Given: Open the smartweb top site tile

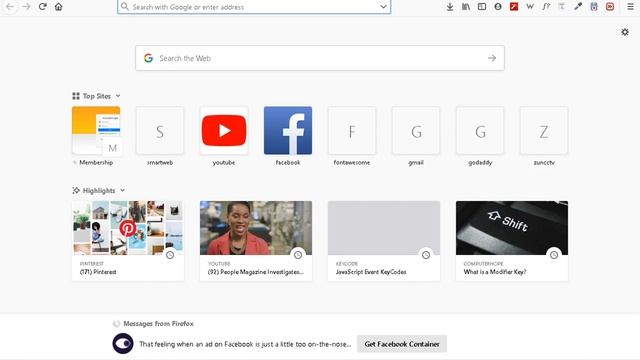Looking at the screenshot, I should point(160,136).
